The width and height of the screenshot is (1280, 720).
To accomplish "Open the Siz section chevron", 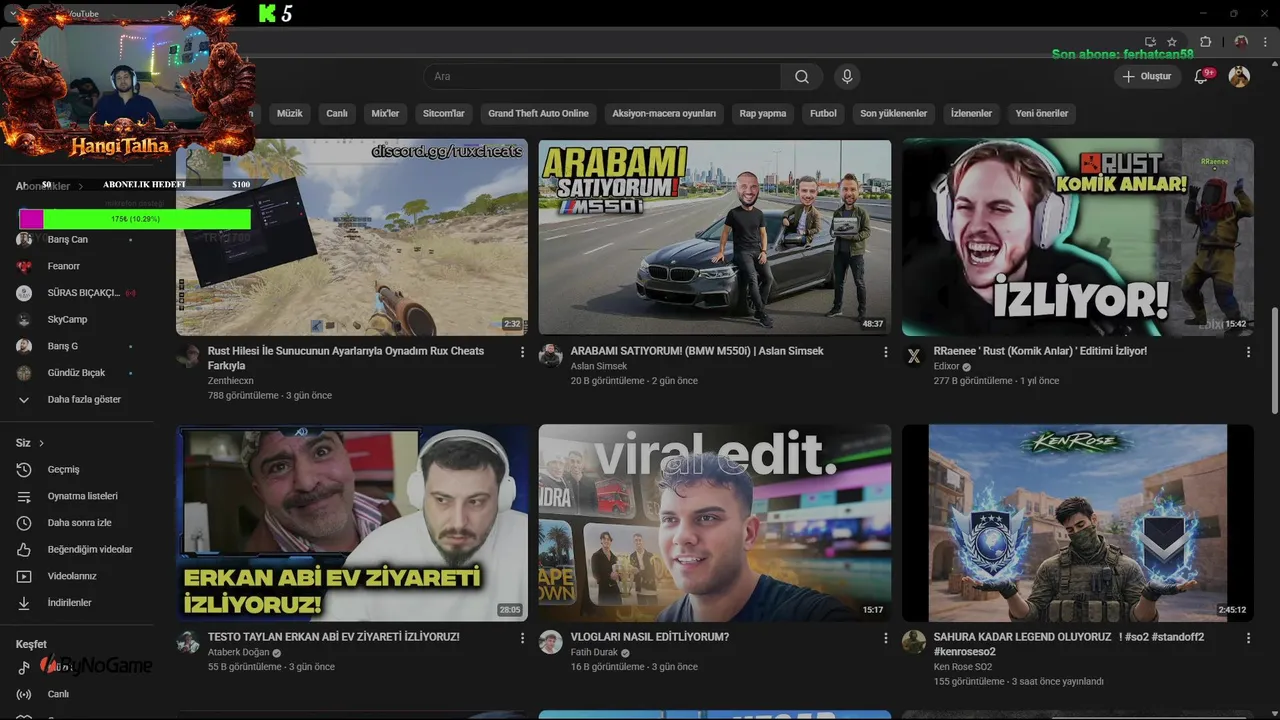I will 41,443.
